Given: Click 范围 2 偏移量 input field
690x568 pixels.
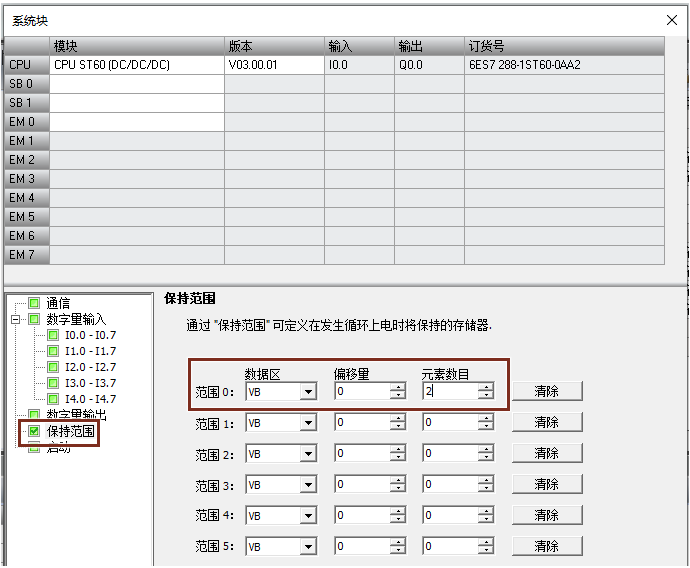Looking at the screenshot, I should [362, 454].
